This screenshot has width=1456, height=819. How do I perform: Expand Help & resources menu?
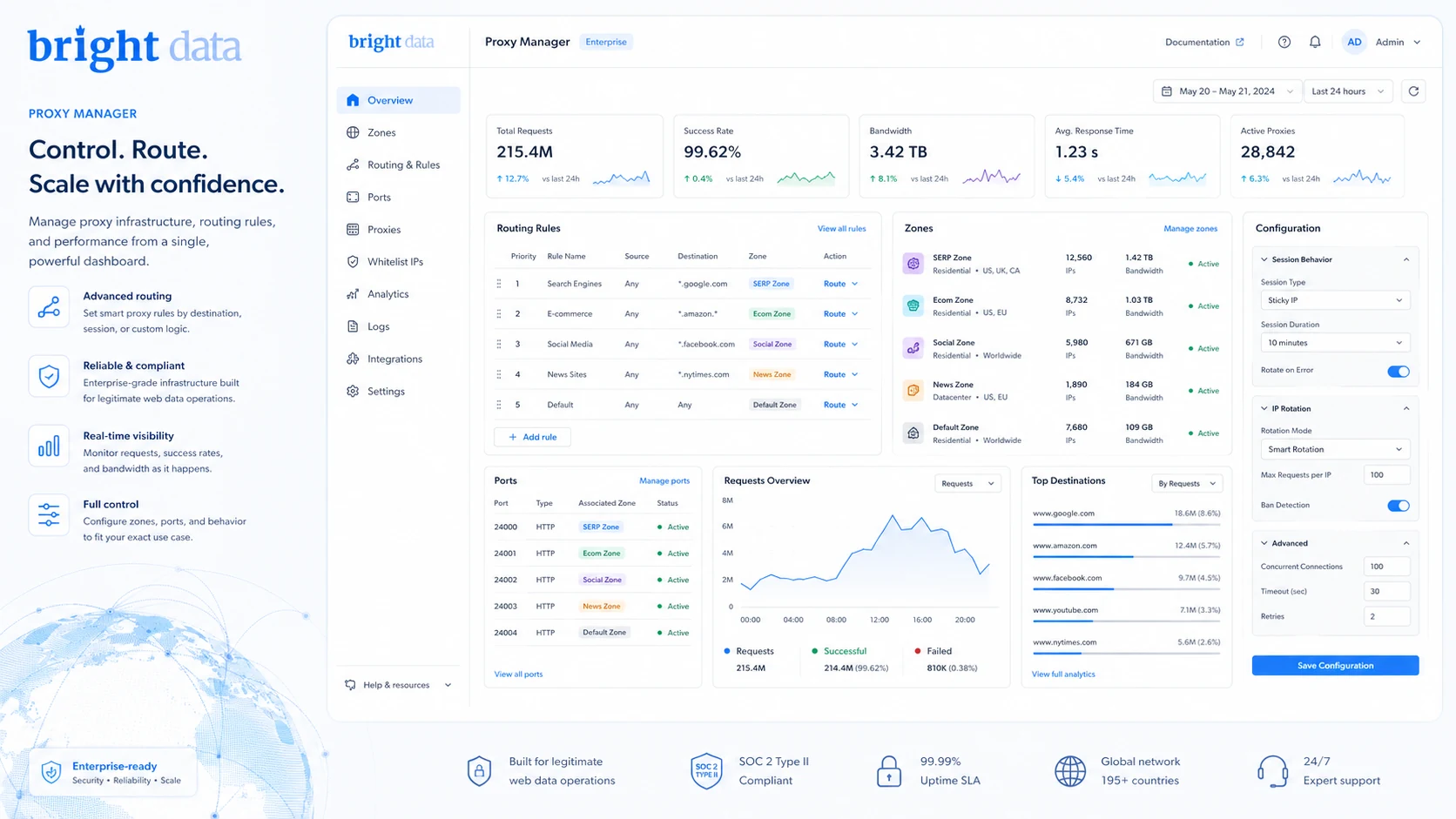click(399, 685)
